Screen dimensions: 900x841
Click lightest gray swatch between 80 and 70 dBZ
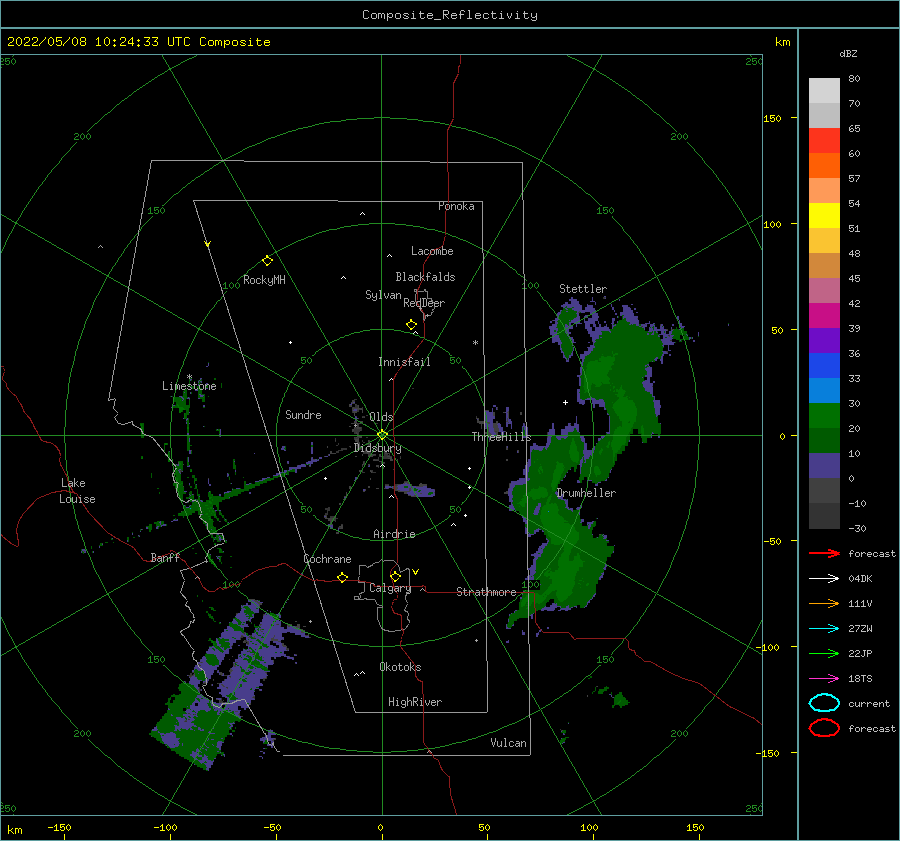824,91
